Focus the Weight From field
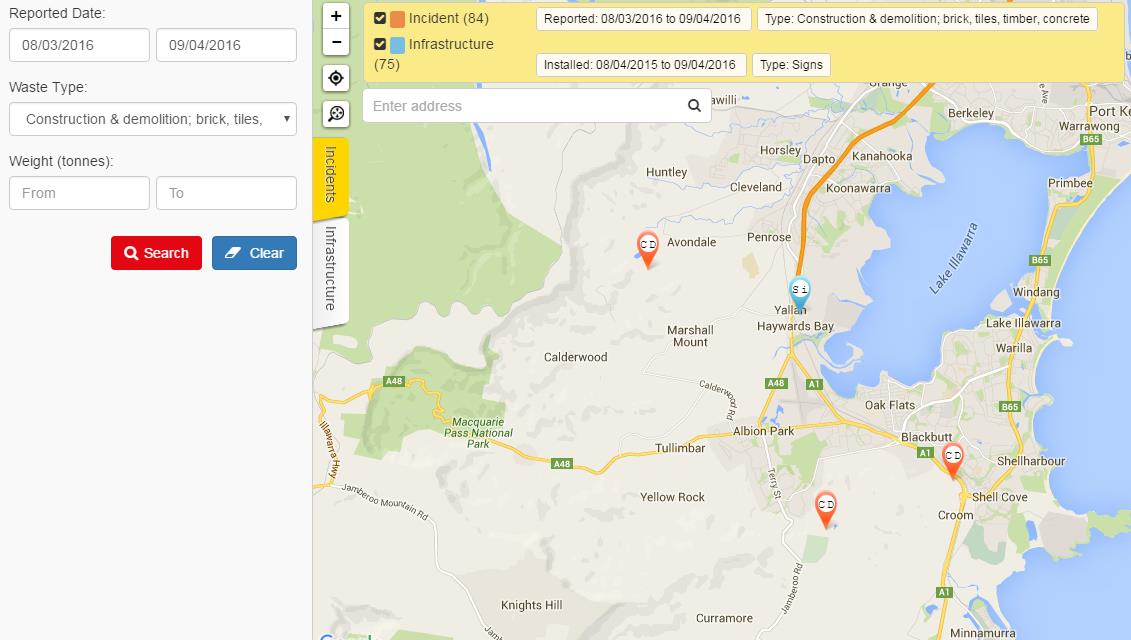Image resolution: width=1131 pixels, height=640 pixels. [79, 193]
